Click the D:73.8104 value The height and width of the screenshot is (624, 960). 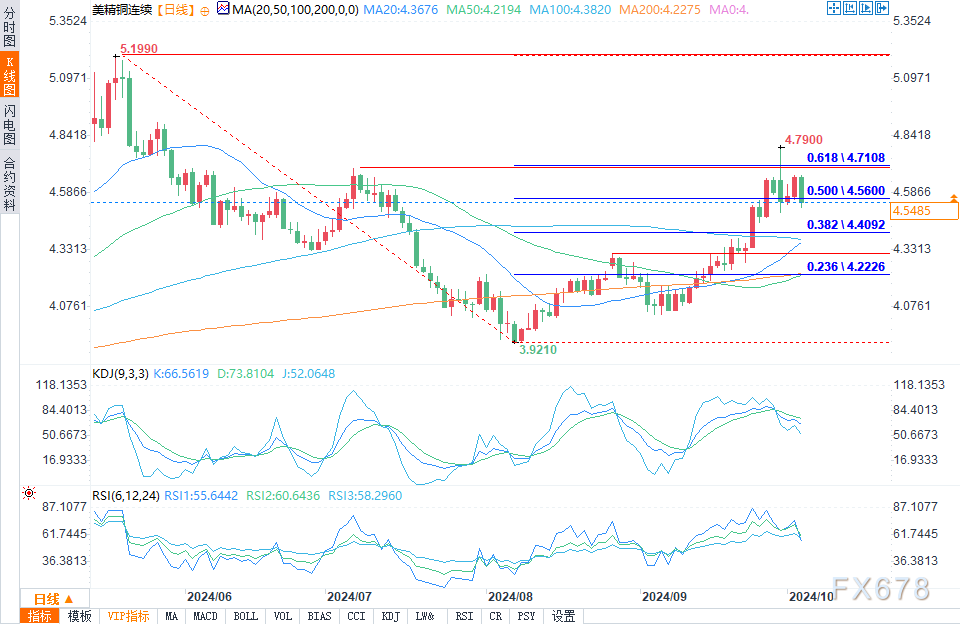(246, 374)
